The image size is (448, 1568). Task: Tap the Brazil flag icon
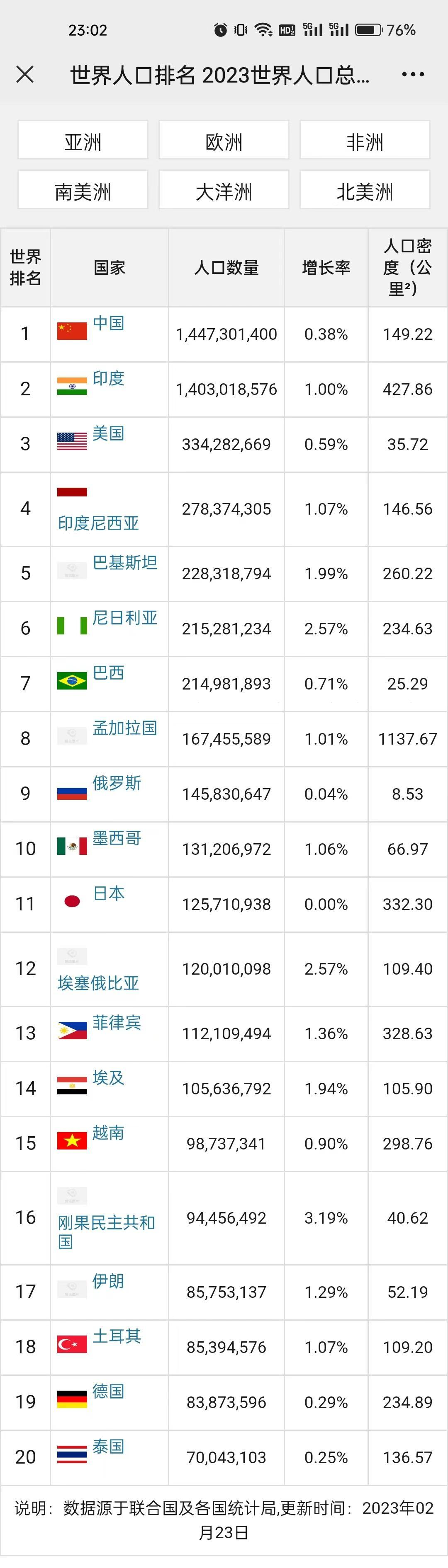pos(72,680)
